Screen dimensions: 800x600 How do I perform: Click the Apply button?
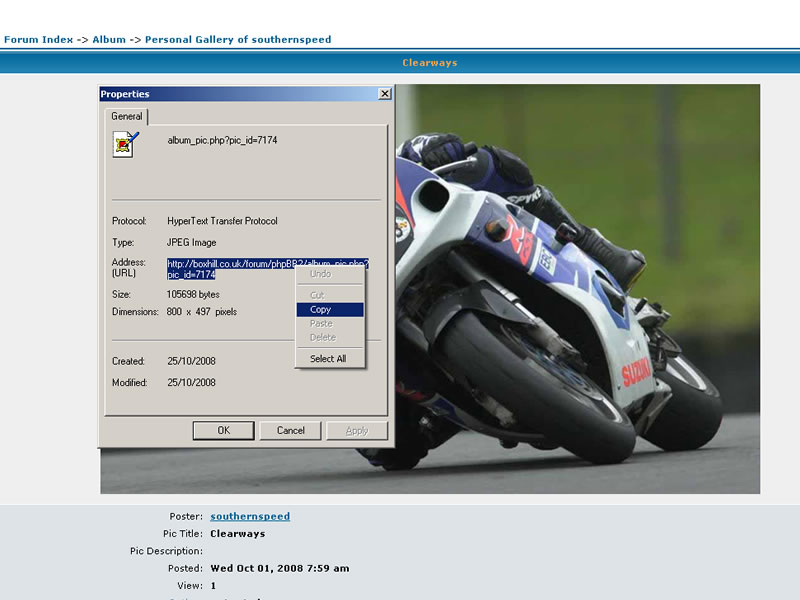(x=357, y=431)
